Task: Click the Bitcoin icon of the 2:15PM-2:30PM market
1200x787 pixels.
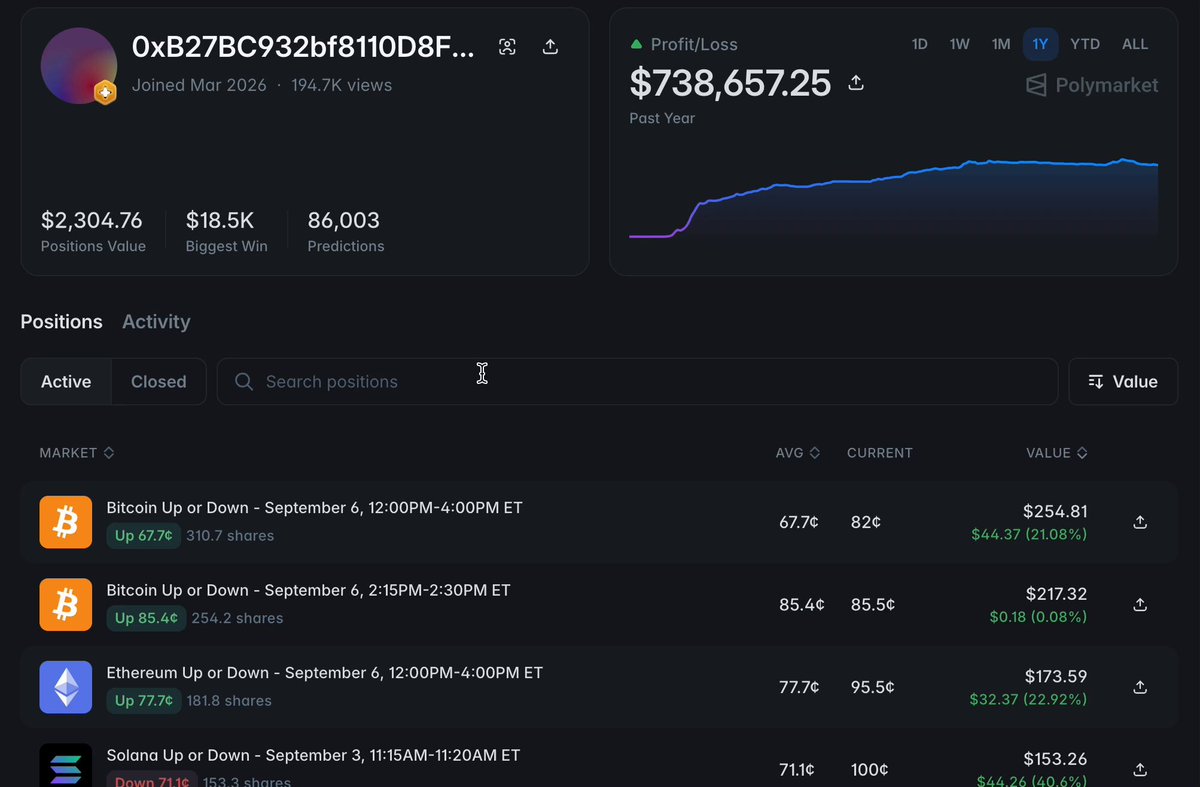Action: (66, 605)
